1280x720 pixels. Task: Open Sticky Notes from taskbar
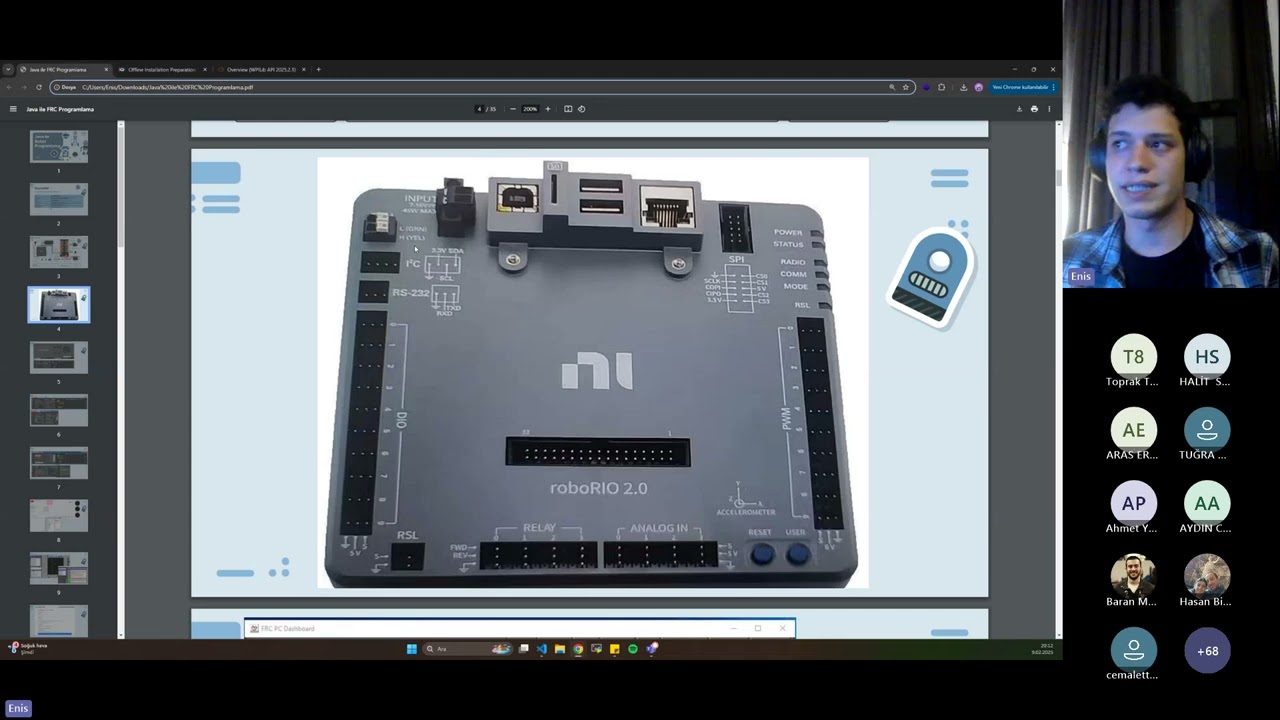(x=615, y=649)
